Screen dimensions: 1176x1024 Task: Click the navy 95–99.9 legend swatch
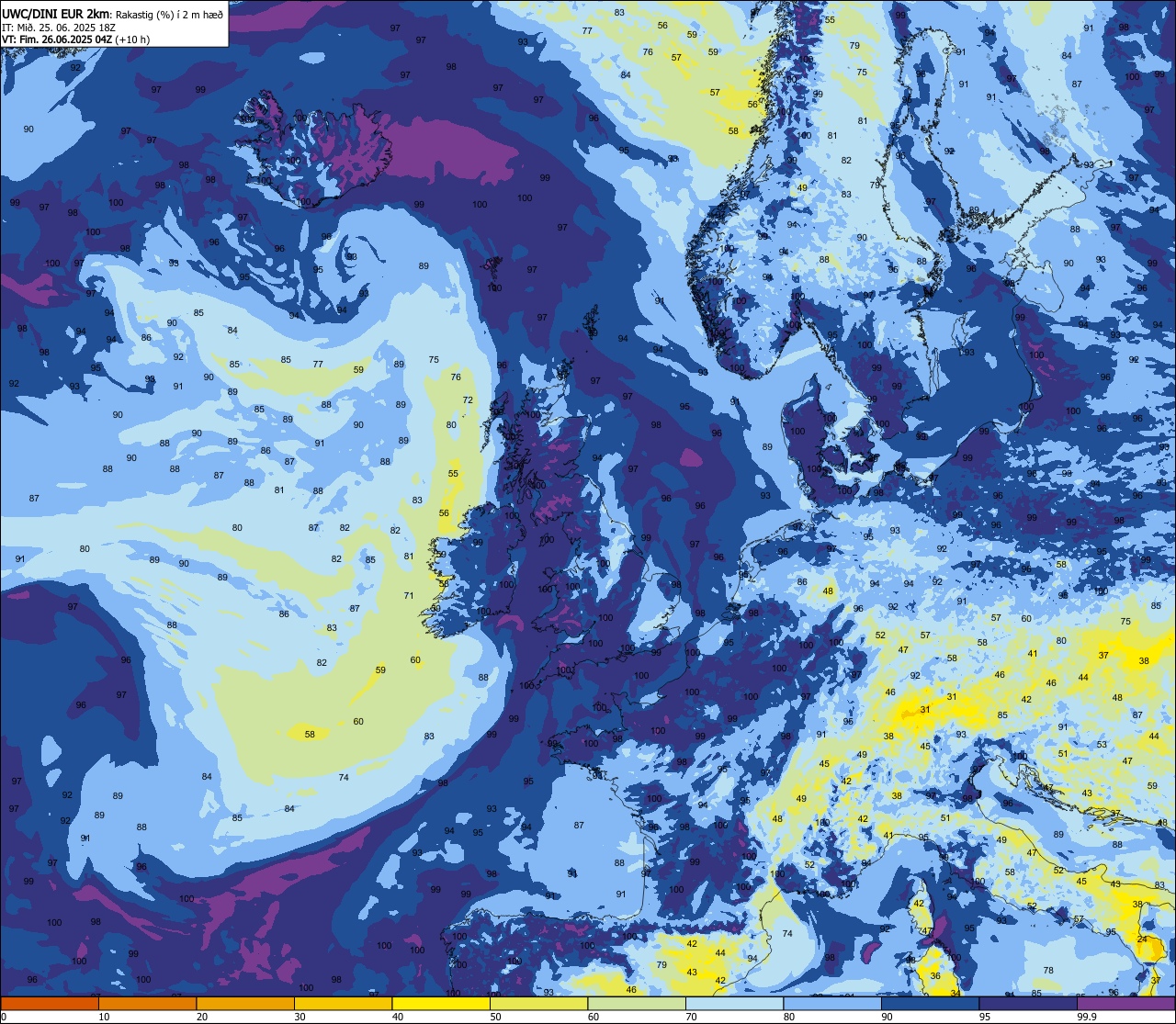point(1028,1003)
